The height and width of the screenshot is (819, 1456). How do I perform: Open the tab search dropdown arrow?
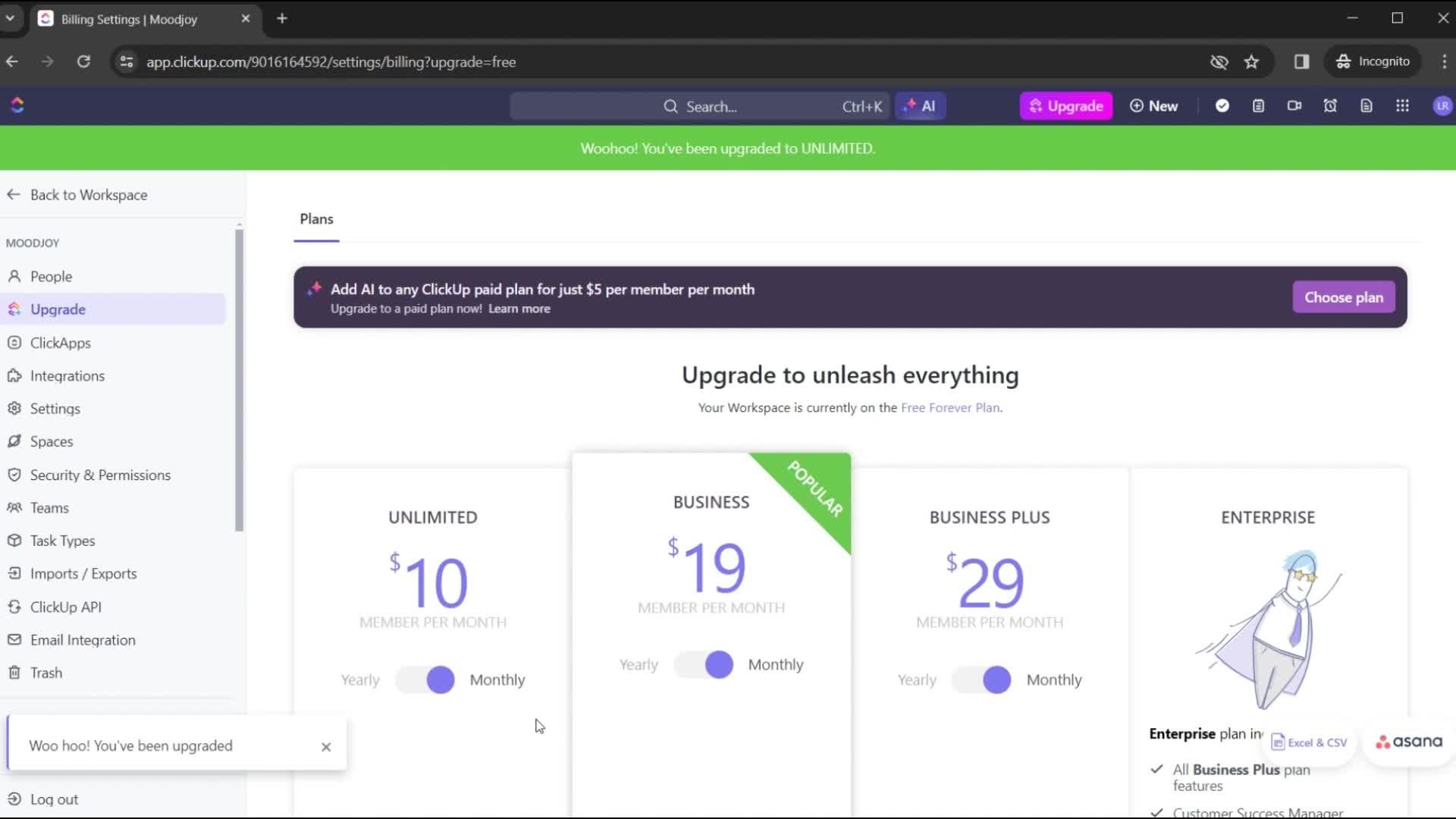10,18
